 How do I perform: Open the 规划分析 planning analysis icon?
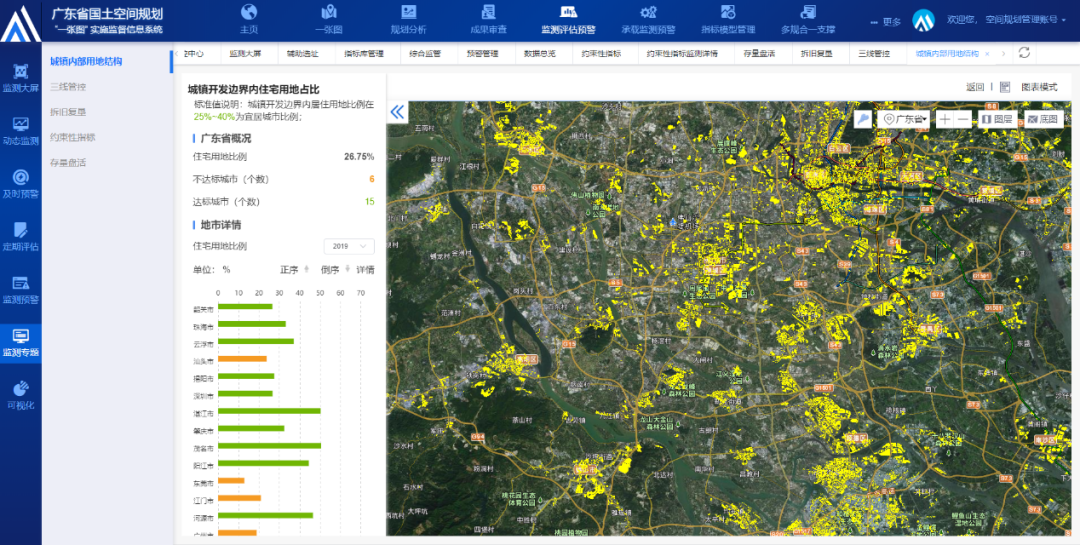coord(408,12)
